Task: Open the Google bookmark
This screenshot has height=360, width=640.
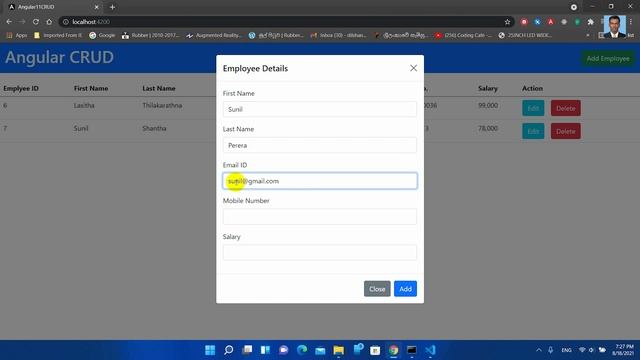Action: click(x=102, y=36)
